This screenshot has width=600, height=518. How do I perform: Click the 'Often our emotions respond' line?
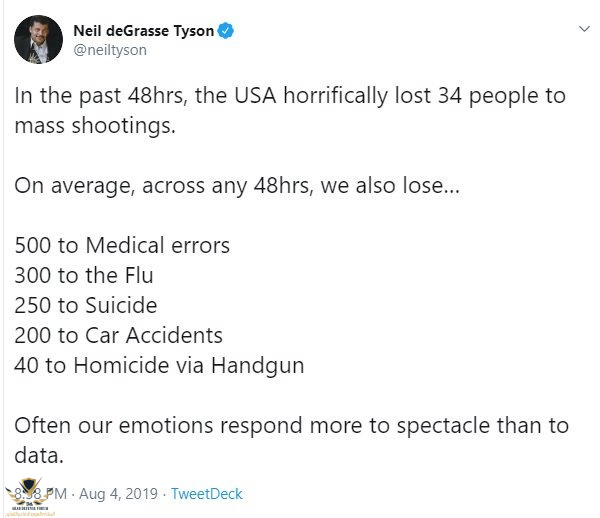tap(291, 425)
